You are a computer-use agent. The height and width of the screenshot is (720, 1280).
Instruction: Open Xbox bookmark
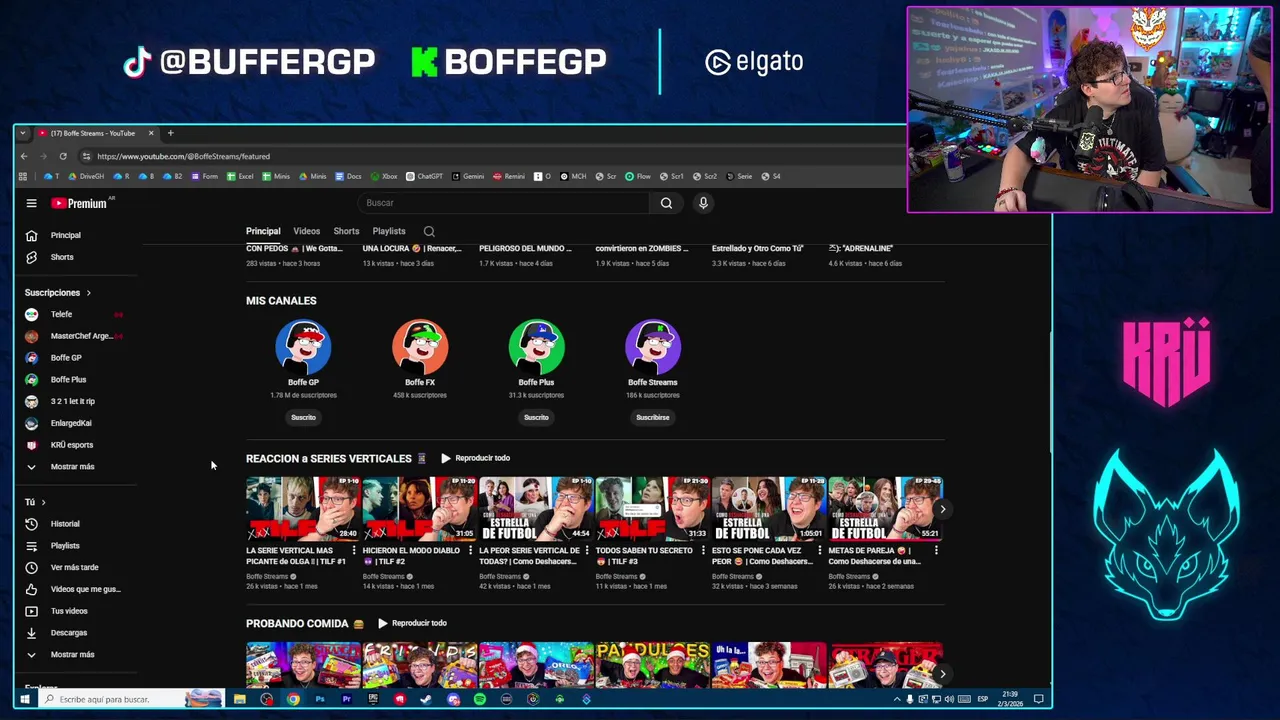pyautogui.click(x=384, y=176)
